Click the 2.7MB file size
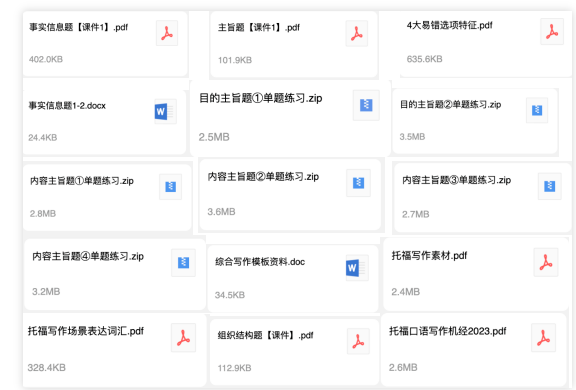 pyautogui.click(x=415, y=214)
